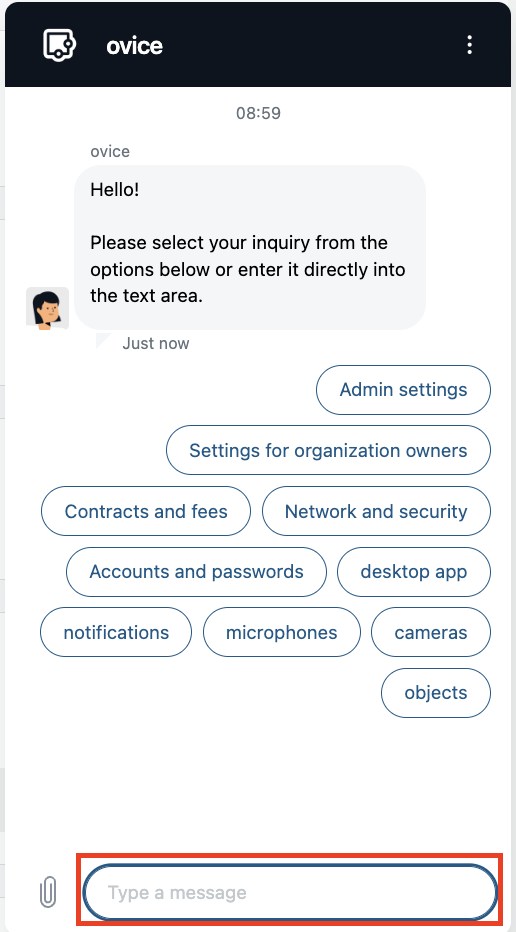Click the ovice logo icon in header
Image resolution: width=516 pixels, height=932 pixels.
[x=59, y=44]
